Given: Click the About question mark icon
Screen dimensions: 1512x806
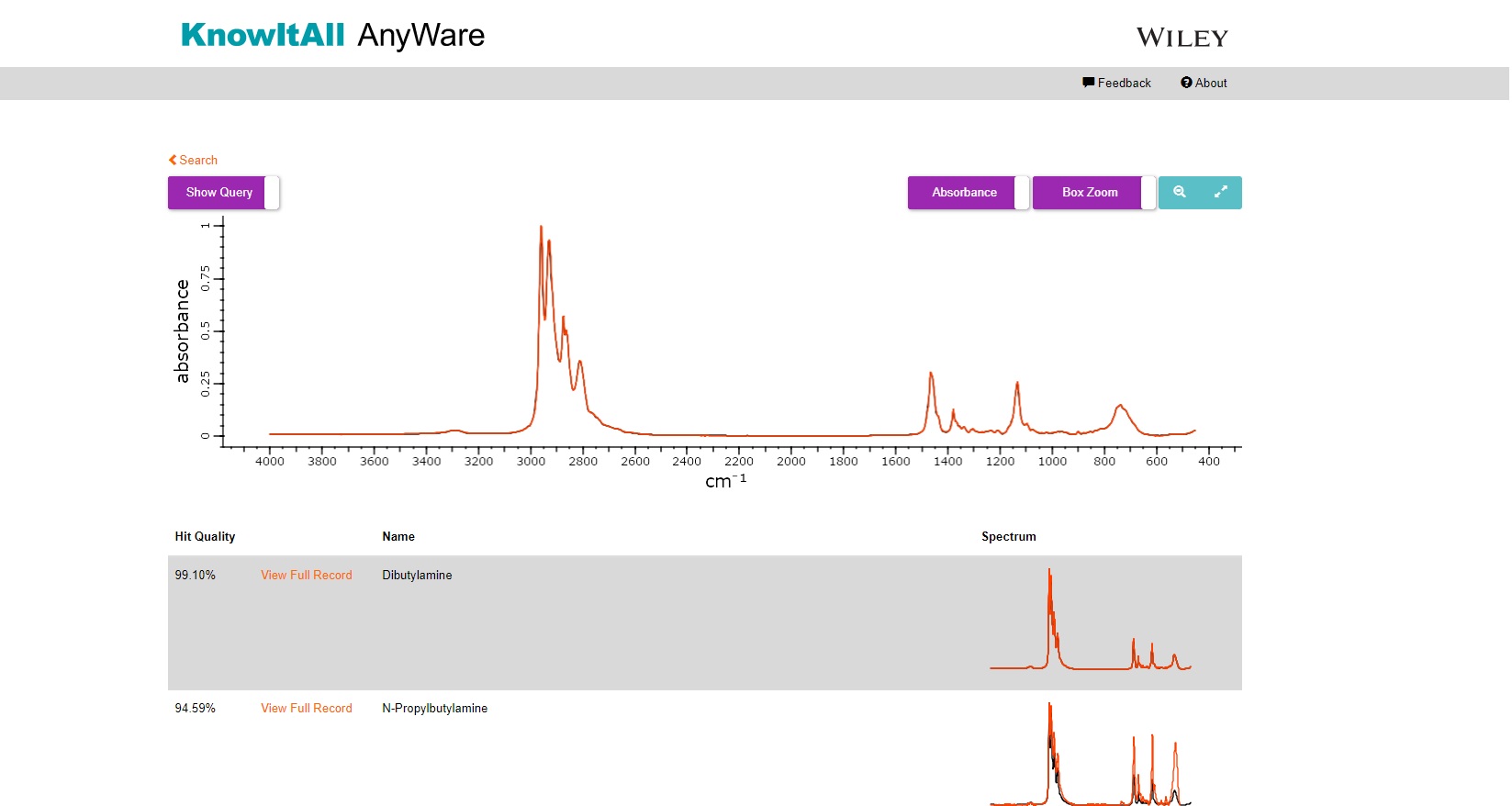Looking at the screenshot, I should pyautogui.click(x=1186, y=83).
